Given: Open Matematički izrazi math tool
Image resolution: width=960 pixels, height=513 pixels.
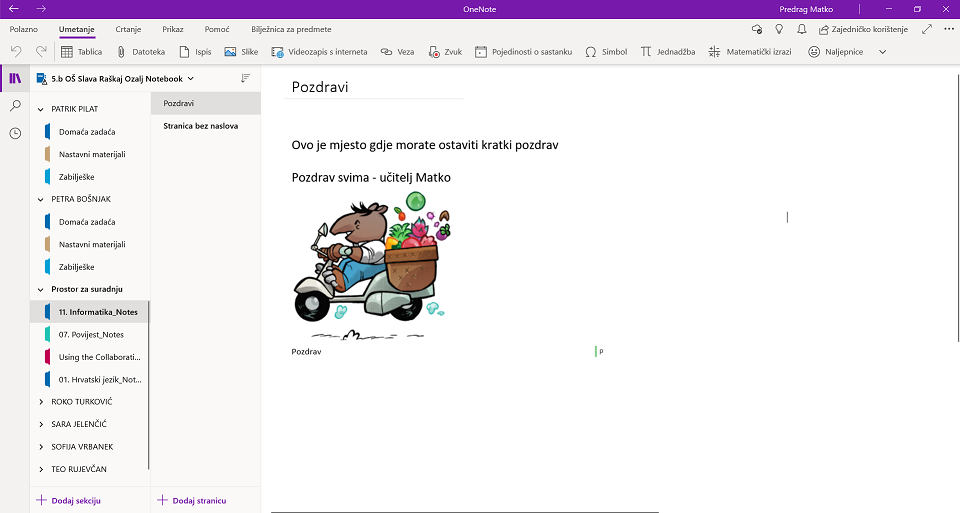Looking at the screenshot, I should coord(750,52).
